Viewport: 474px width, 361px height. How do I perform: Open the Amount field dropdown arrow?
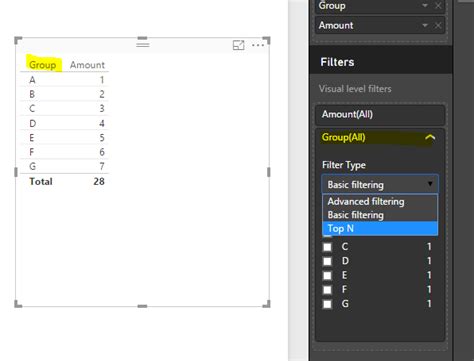(x=425, y=25)
